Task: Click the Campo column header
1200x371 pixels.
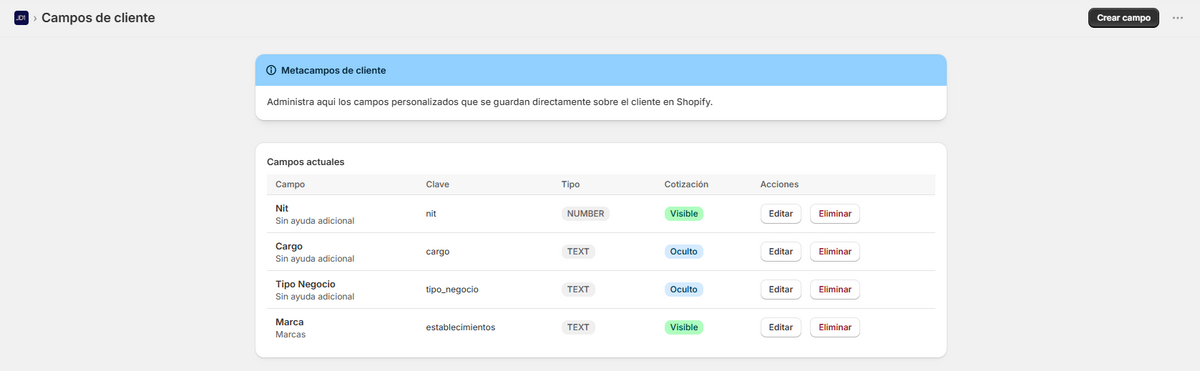Action: [x=290, y=185]
